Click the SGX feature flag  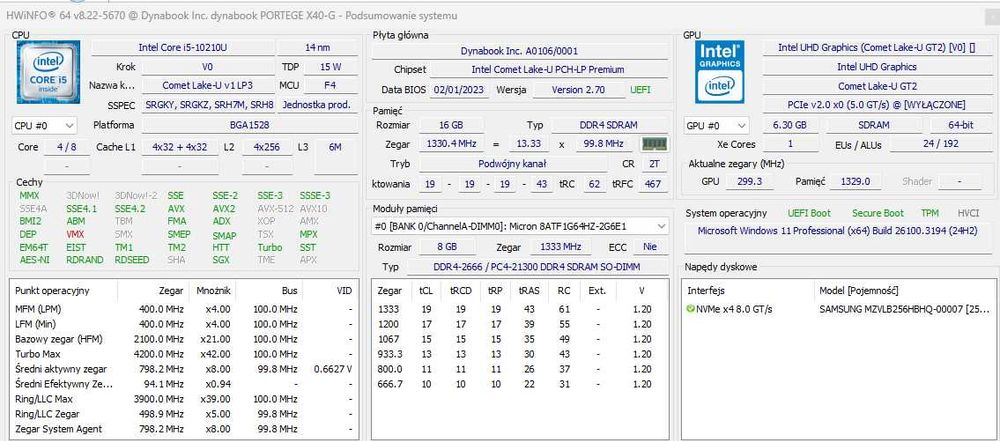[221, 260]
